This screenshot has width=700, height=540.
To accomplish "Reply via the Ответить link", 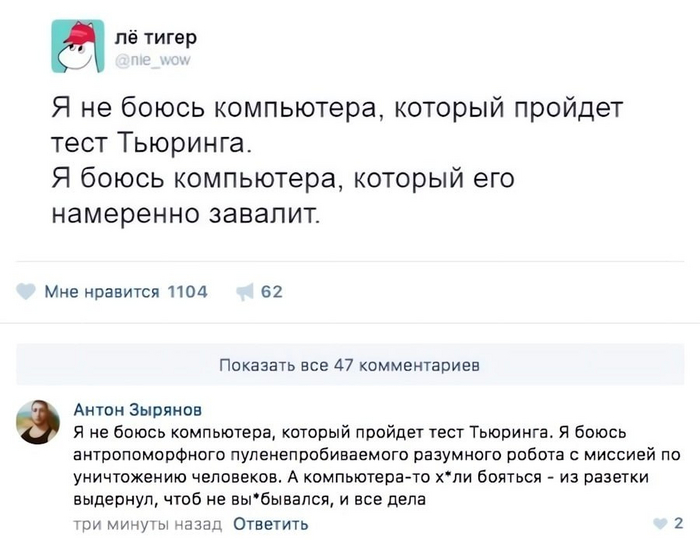I will pos(271,523).
